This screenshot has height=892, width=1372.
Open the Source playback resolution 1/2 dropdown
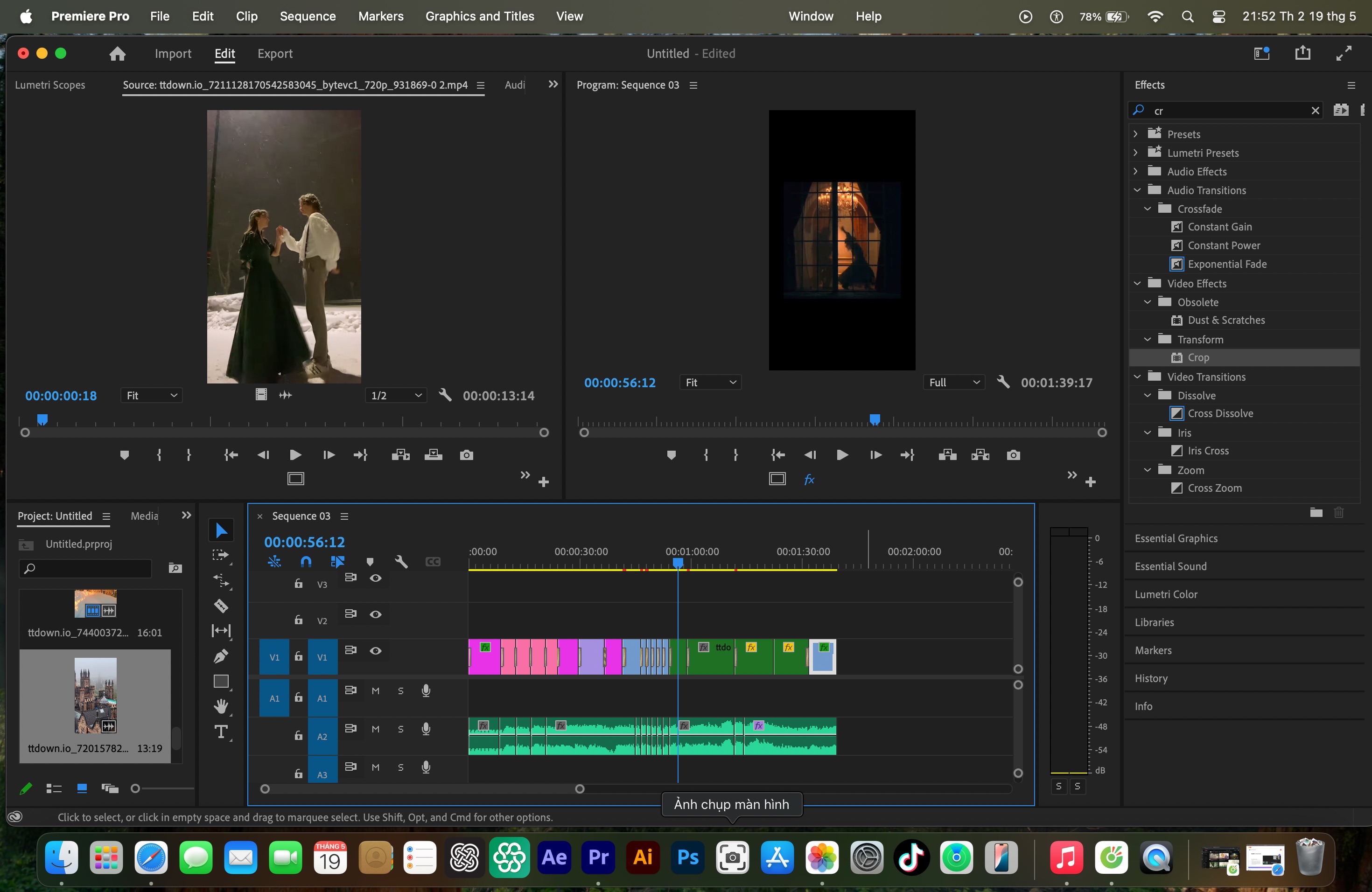tap(396, 395)
